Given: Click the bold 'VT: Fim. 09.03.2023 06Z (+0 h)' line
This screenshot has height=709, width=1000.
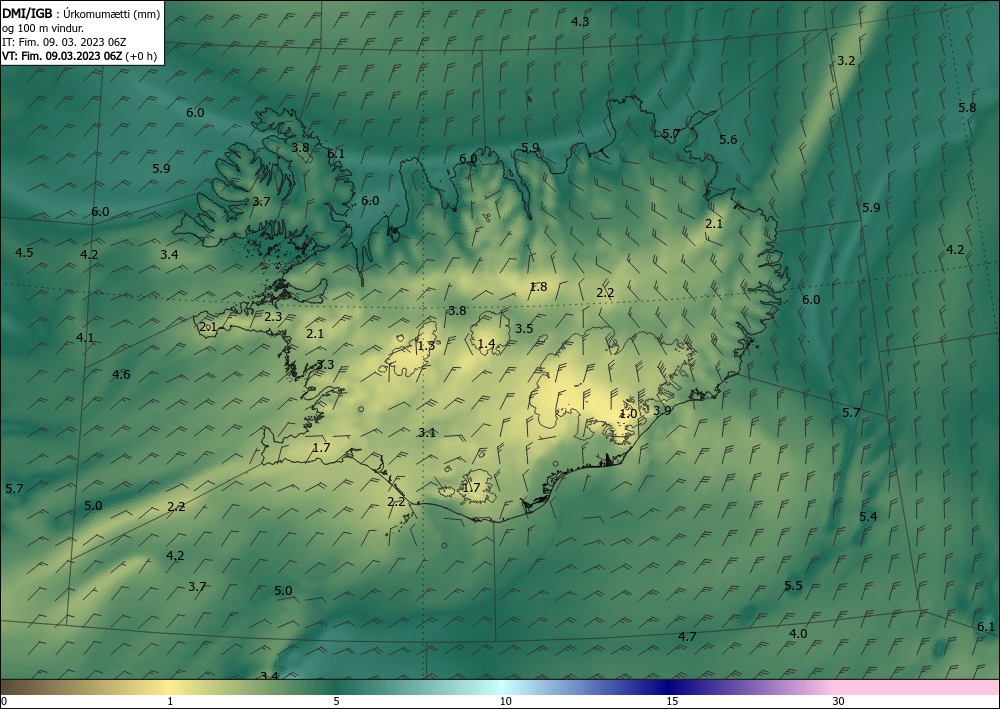Looking at the screenshot, I should pos(79,56).
